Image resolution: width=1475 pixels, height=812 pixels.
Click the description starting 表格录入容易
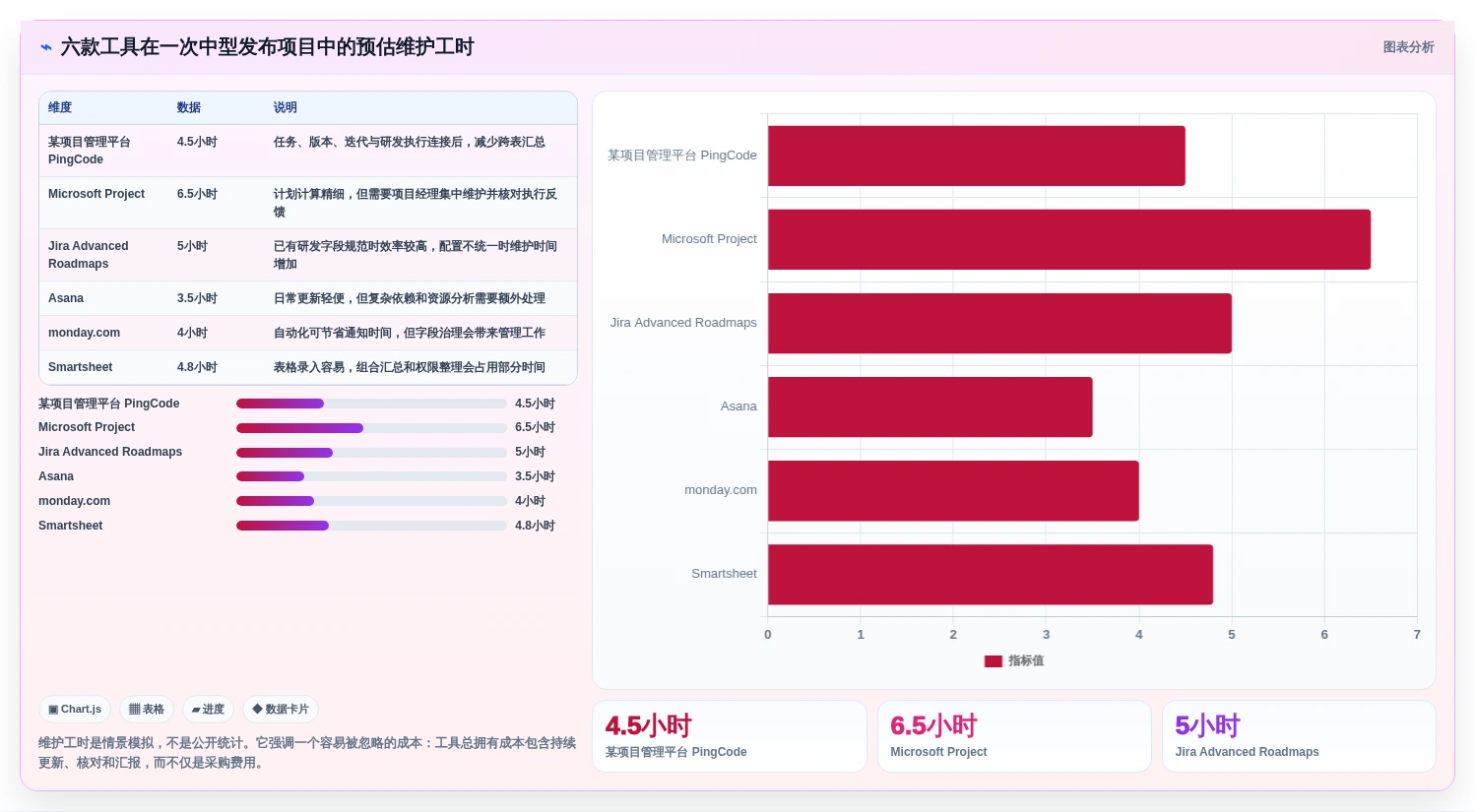click(410, 367)
